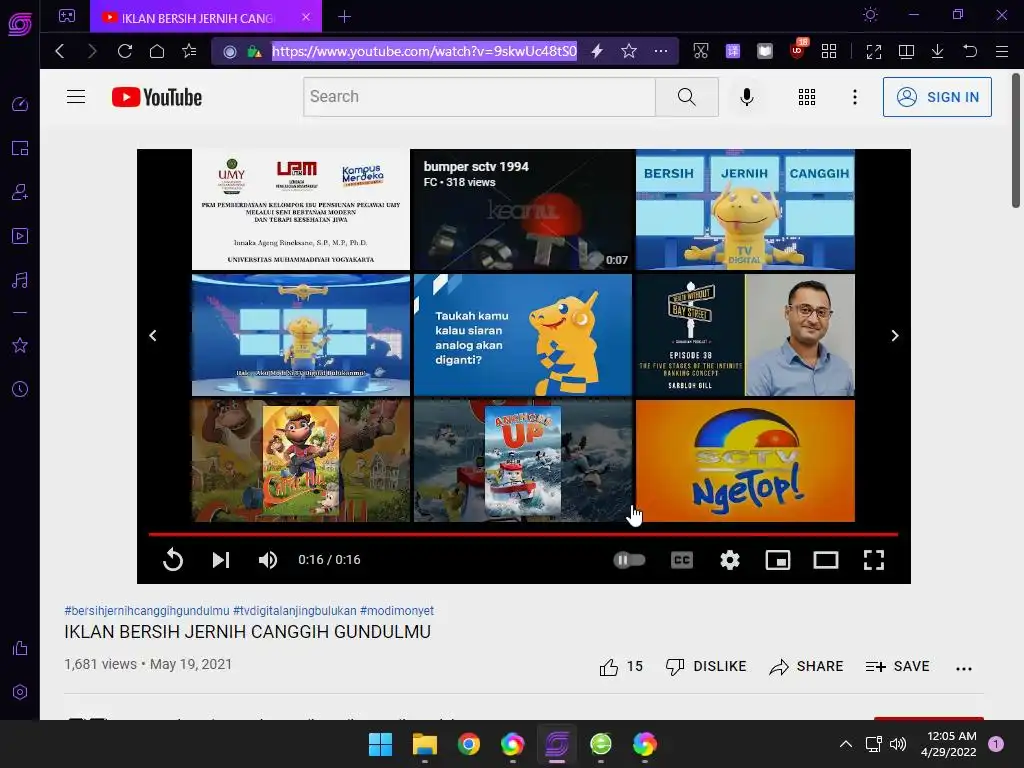Open the TV digital studio mascot thumbnail
The image size is (1024, 768).
301,335
